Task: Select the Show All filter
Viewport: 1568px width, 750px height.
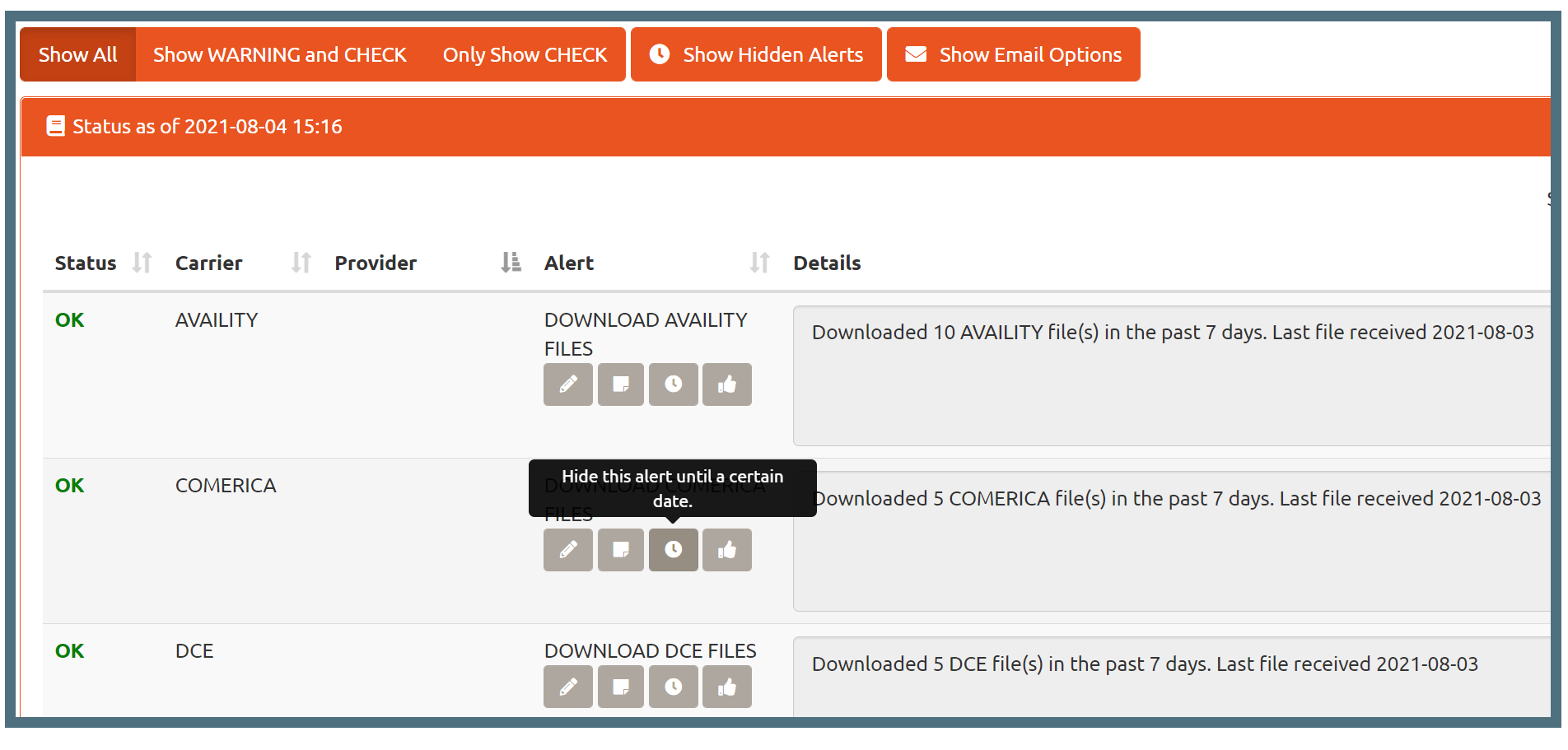Action: tap(78, 54)
